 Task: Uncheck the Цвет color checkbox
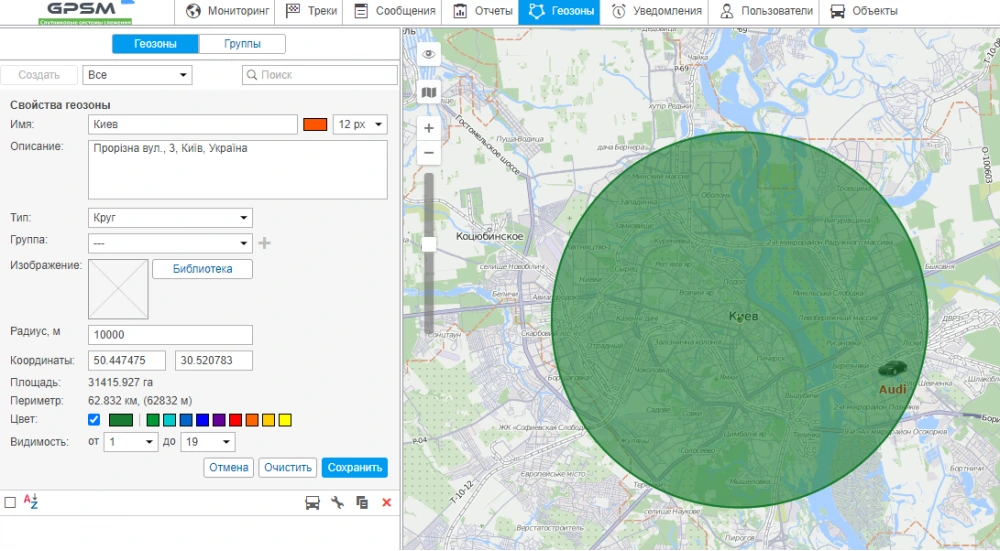point(94,420)
